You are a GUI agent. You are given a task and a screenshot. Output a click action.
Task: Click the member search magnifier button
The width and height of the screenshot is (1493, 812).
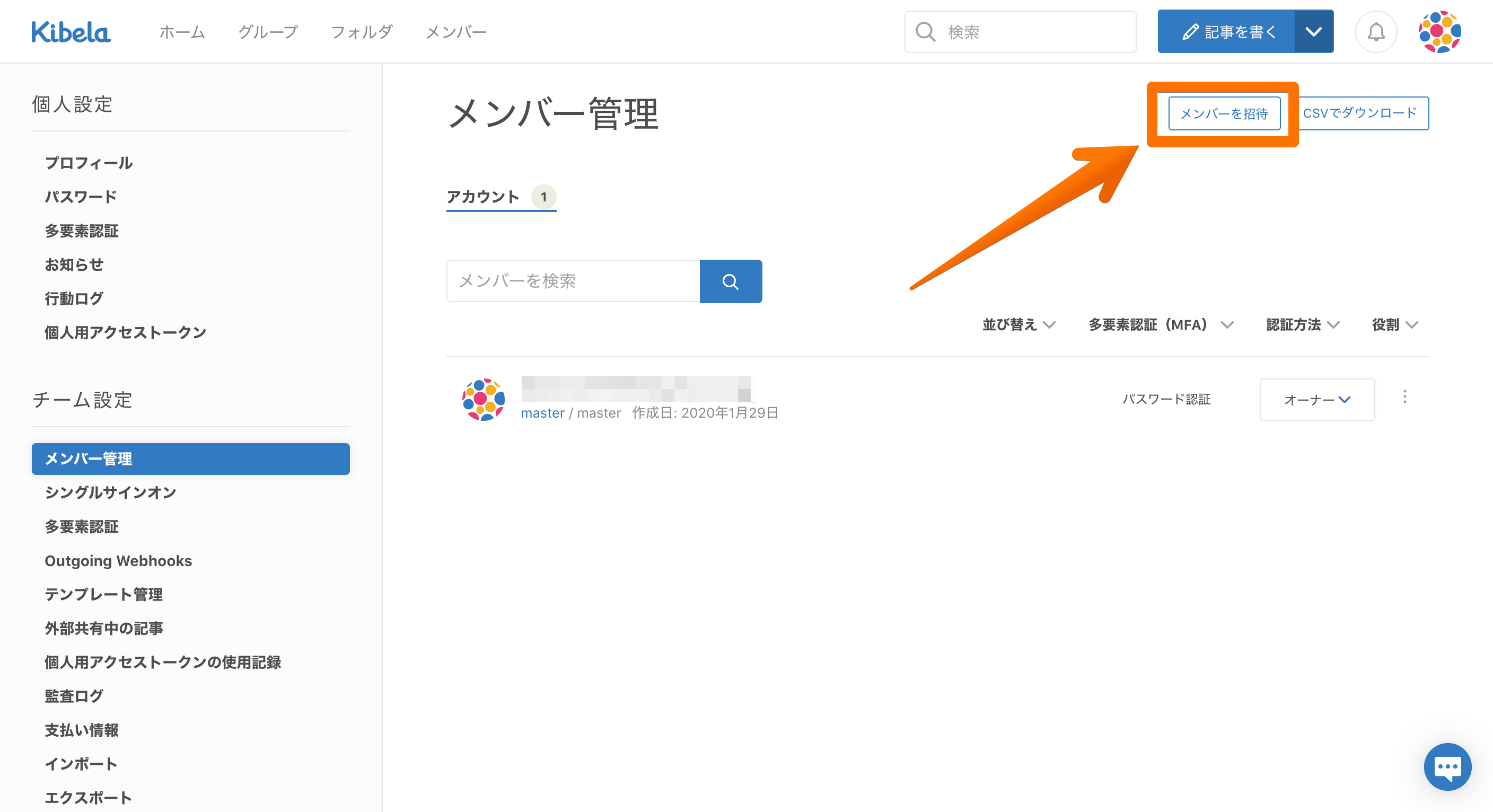(730, 281)
